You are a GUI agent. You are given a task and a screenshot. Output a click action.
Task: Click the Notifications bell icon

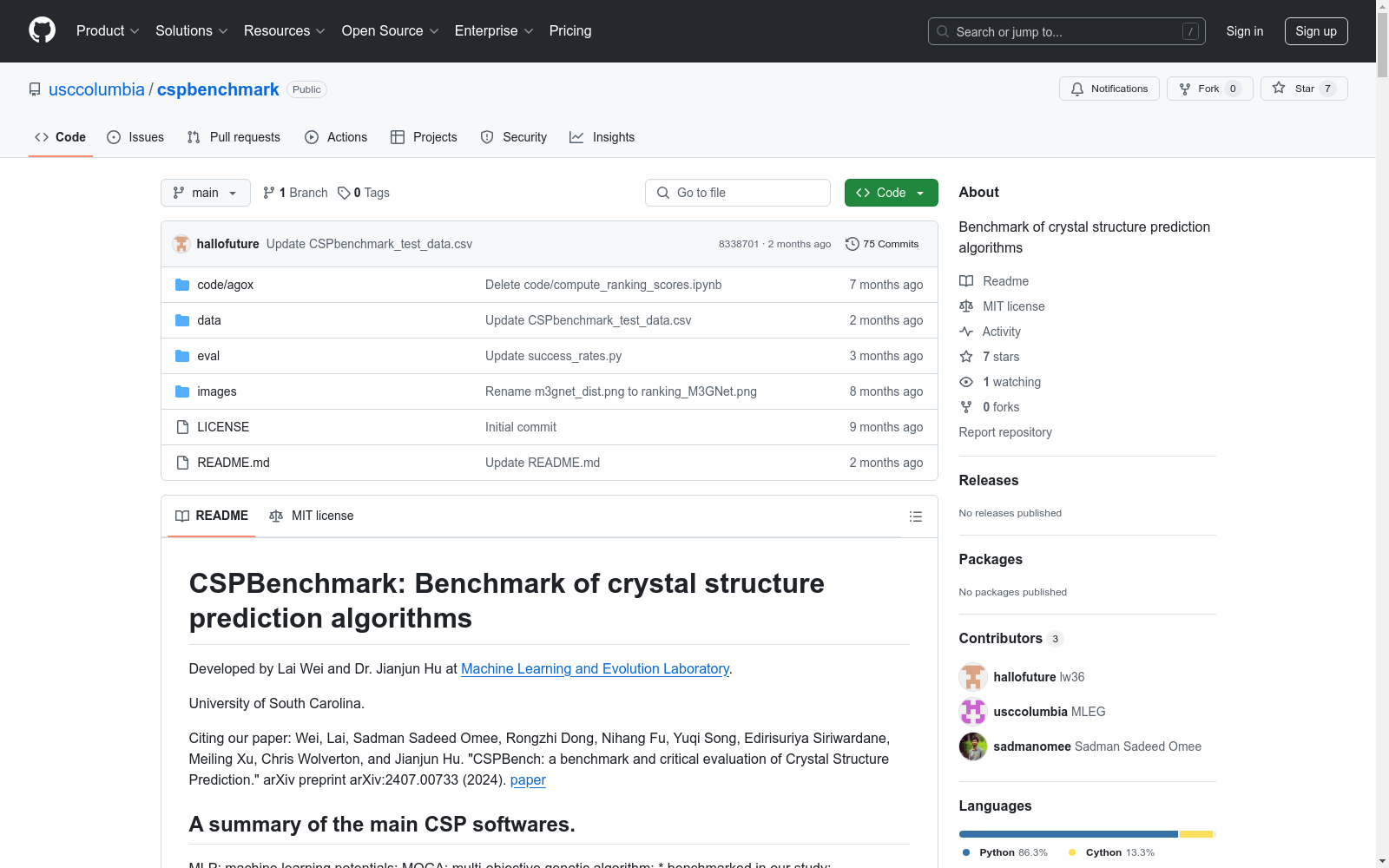(1077, 89)
